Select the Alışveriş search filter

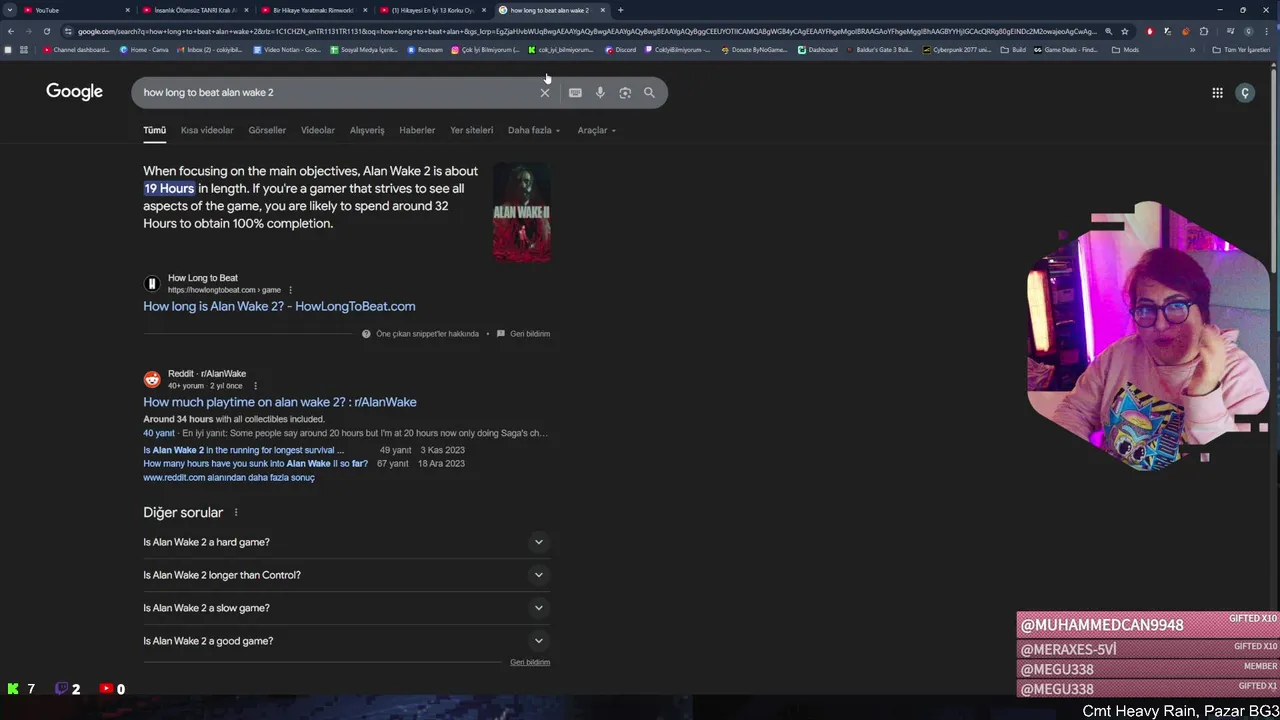tap(367, 130)
